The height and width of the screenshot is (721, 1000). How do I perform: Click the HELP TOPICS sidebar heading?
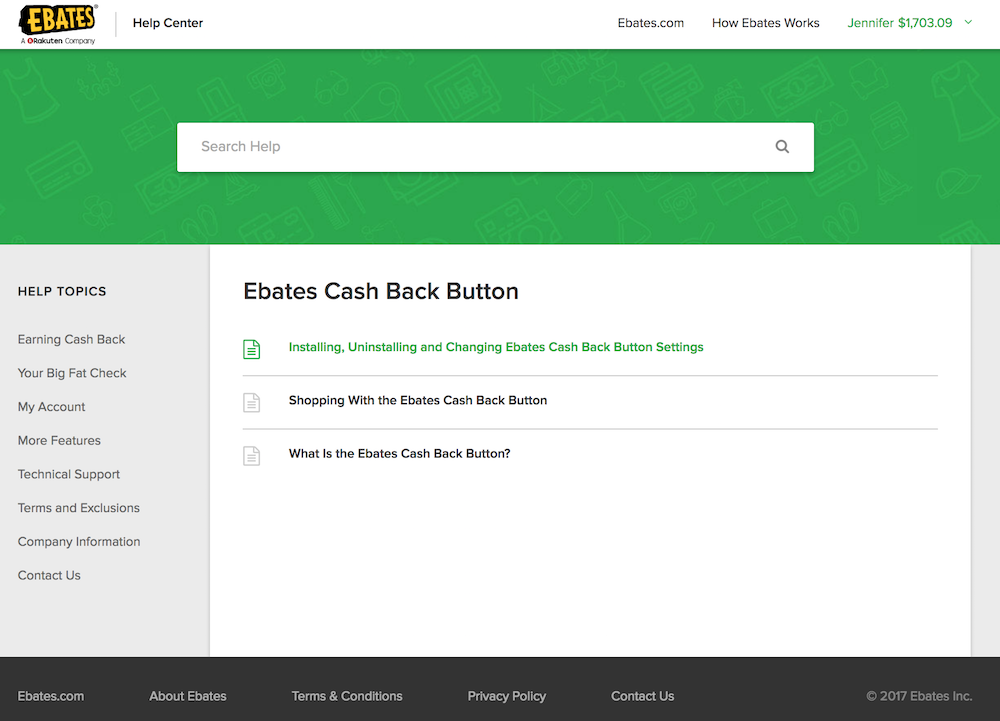pos(62,291)
